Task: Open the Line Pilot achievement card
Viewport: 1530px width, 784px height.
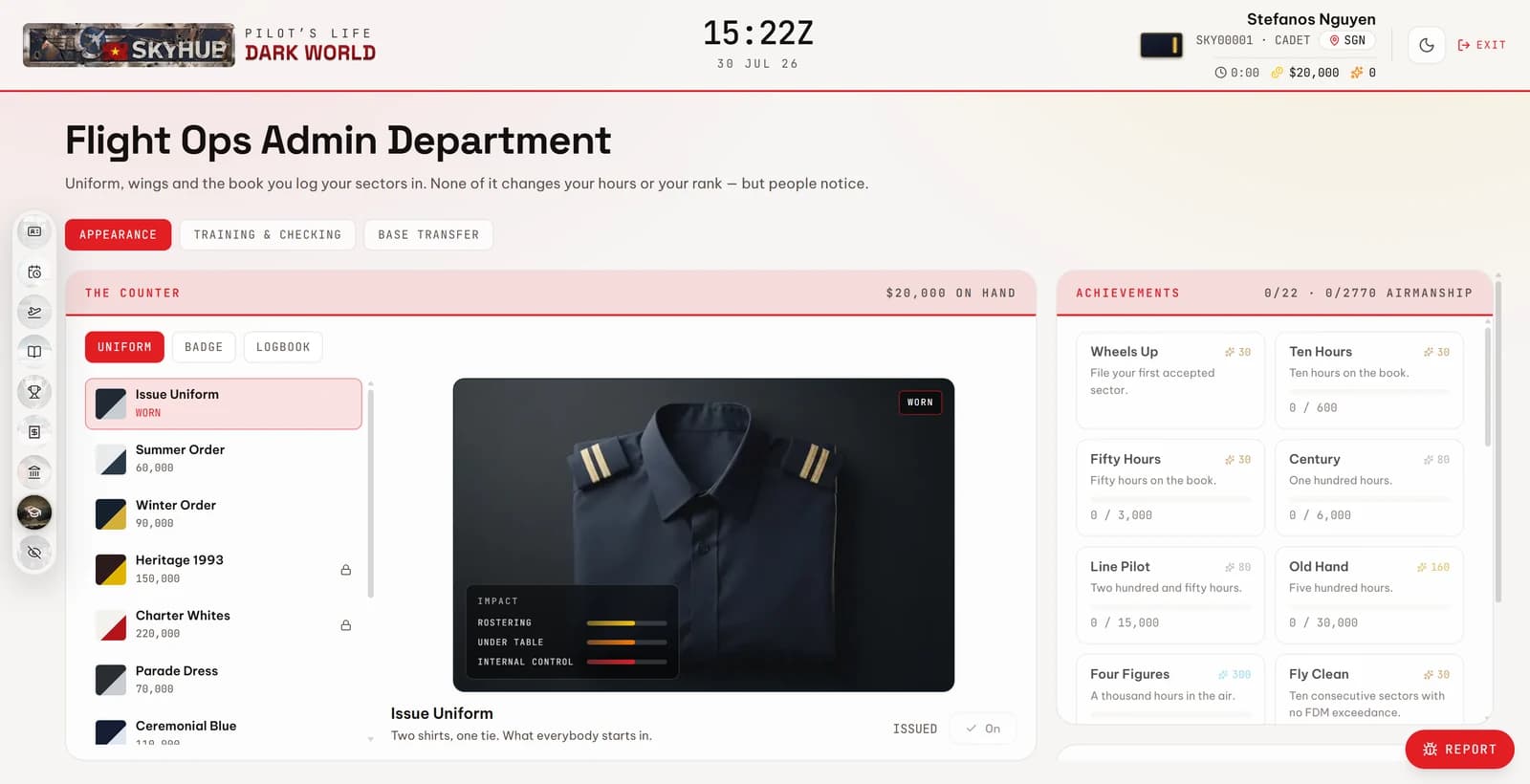Action: [x=1170, y=595]
